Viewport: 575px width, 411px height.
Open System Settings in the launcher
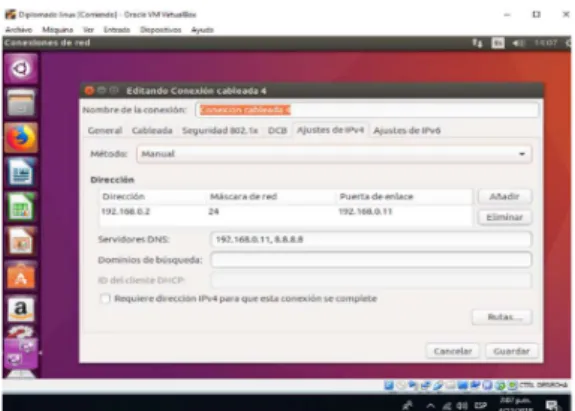point(21,333)
